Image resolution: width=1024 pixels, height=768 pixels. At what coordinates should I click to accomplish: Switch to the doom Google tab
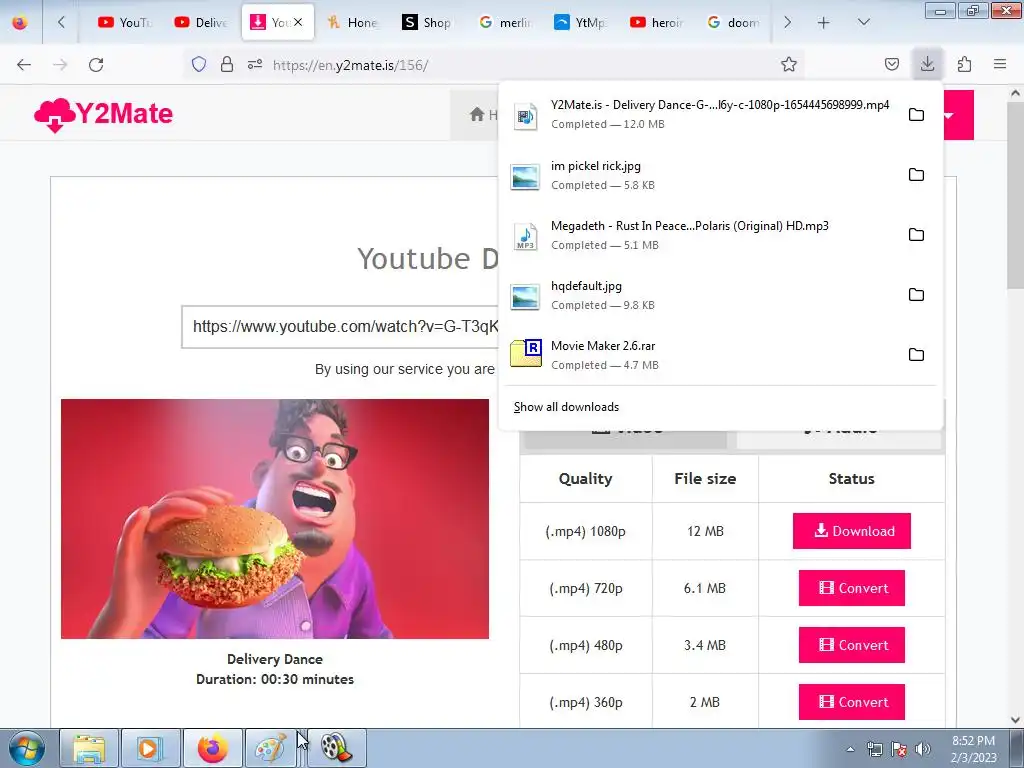coord(733,22)
